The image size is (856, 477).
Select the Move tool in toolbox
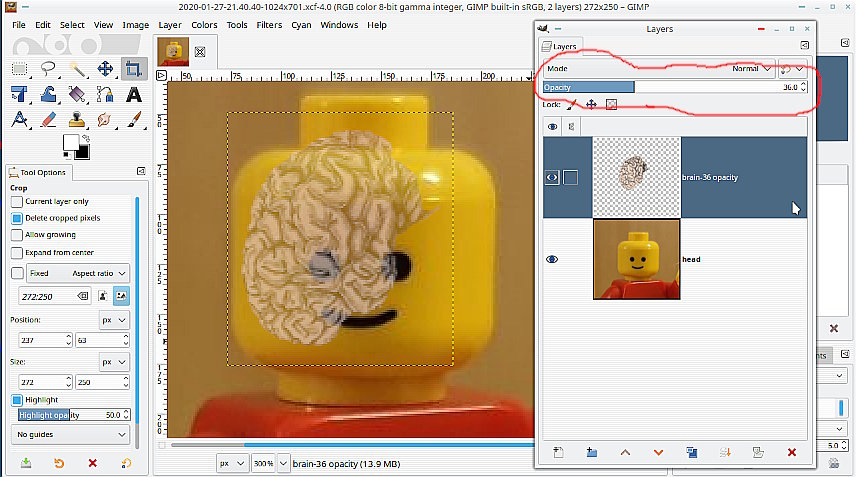(x=105, y=69)
